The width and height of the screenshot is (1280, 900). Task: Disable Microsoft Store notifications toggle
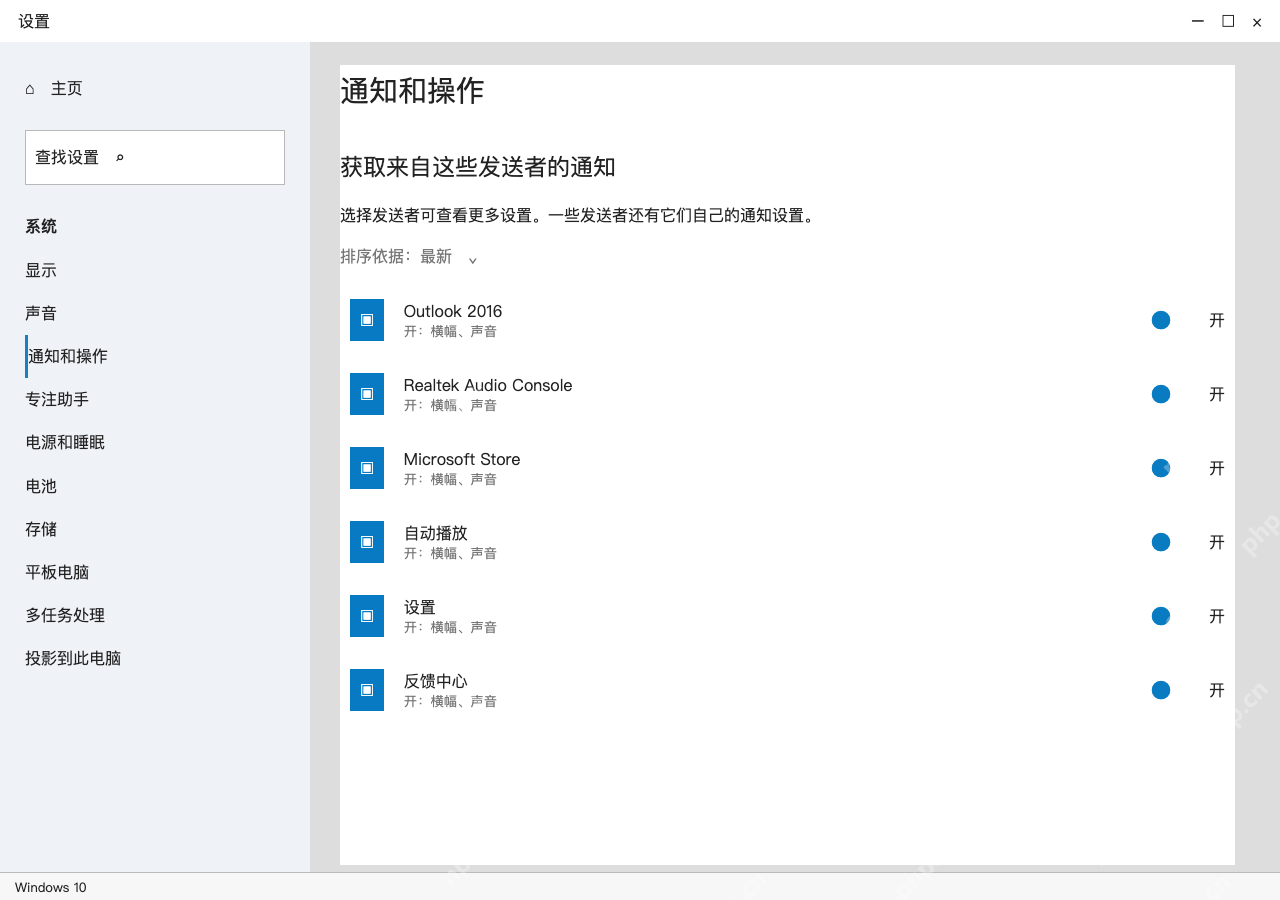coord(1161,468)
